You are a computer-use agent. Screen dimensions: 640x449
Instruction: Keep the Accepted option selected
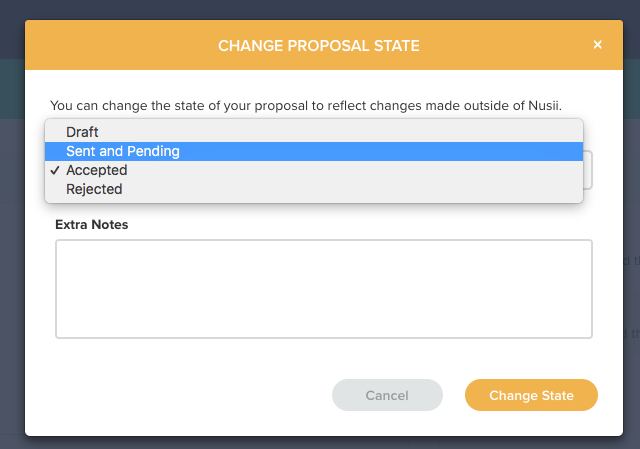97,170
